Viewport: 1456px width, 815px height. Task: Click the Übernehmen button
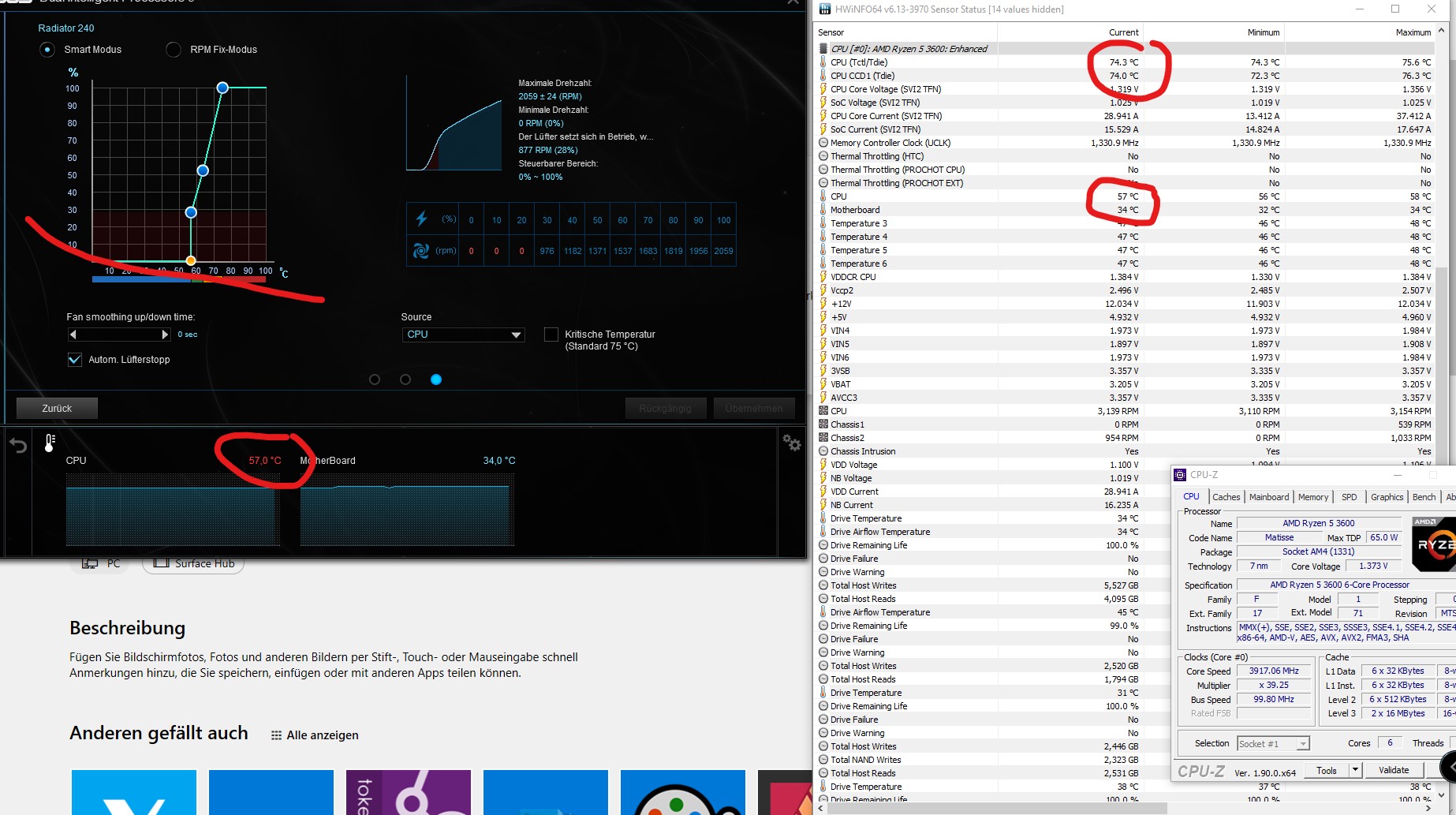[754, 408]
